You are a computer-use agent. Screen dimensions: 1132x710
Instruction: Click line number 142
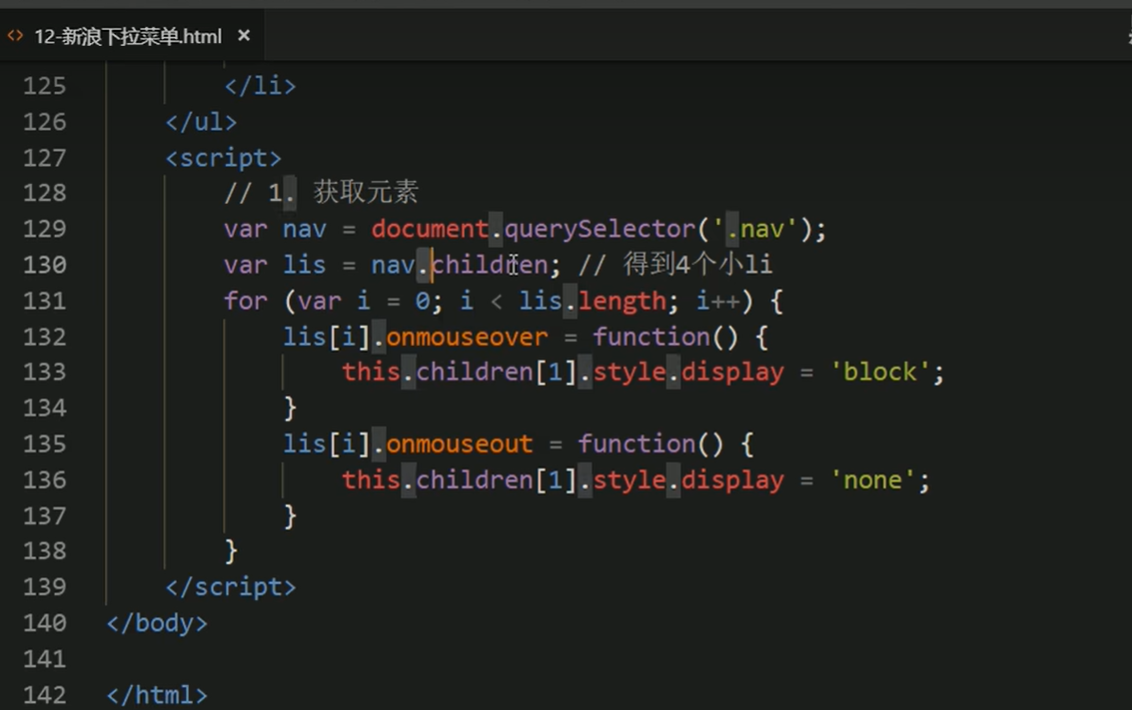coord(45,695)
